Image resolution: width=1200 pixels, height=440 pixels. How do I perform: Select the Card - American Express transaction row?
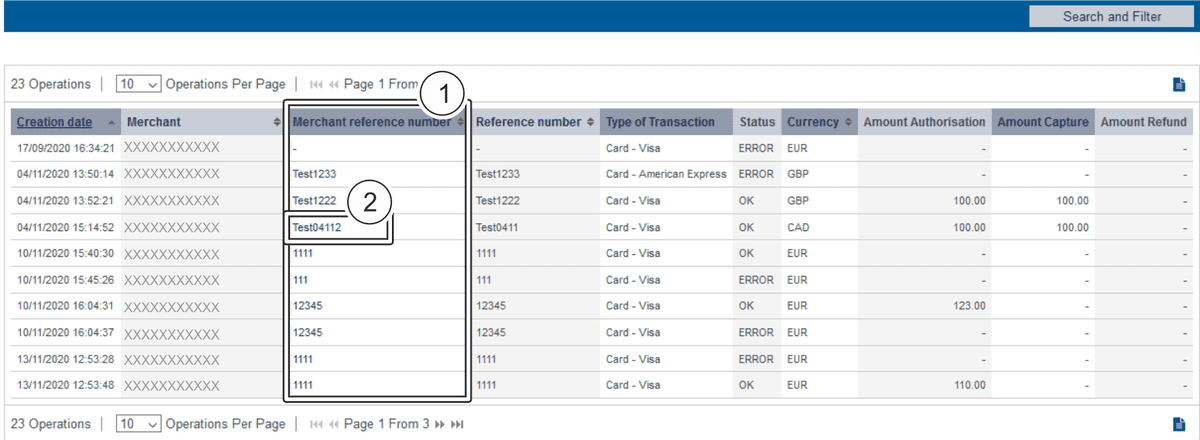pyautogui.click(x=666, y=174)
